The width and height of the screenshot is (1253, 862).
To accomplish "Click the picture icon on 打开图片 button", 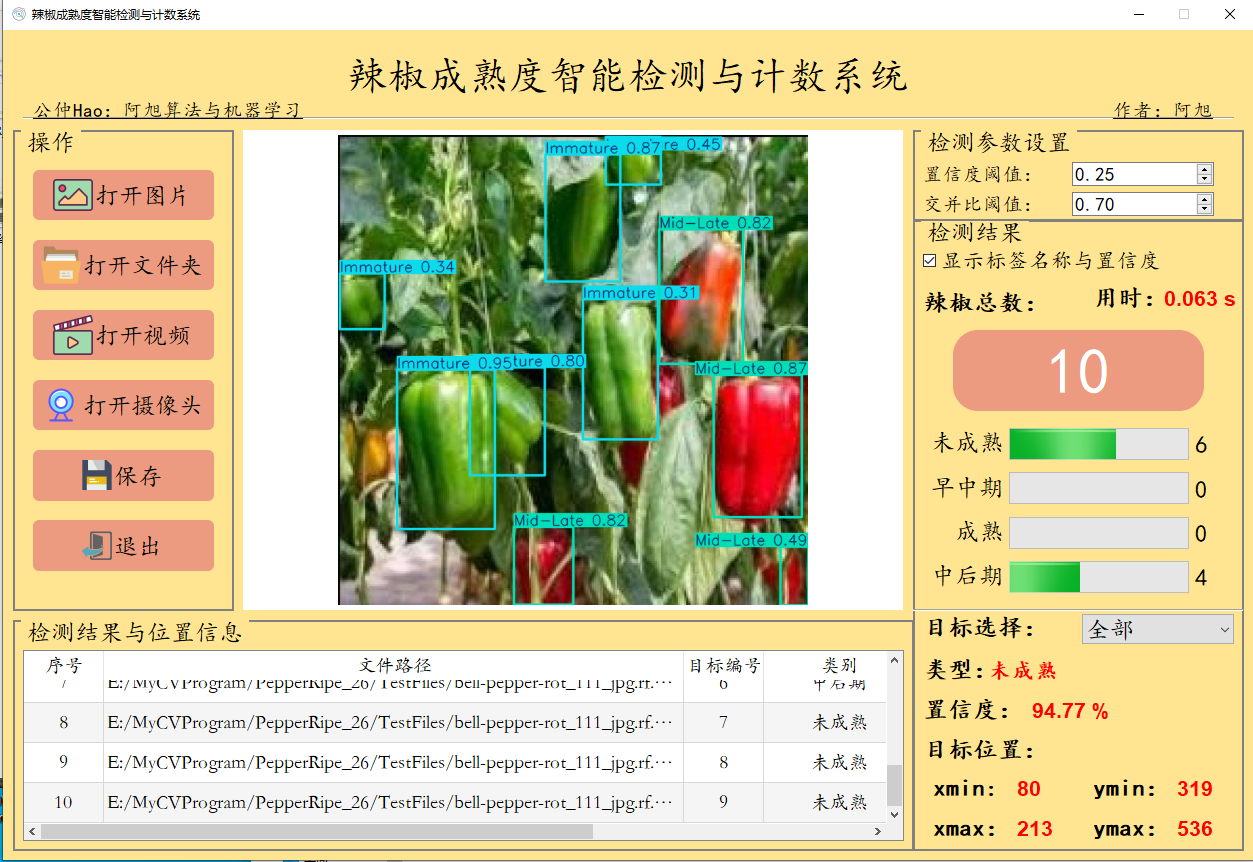I will coord(73,195).
